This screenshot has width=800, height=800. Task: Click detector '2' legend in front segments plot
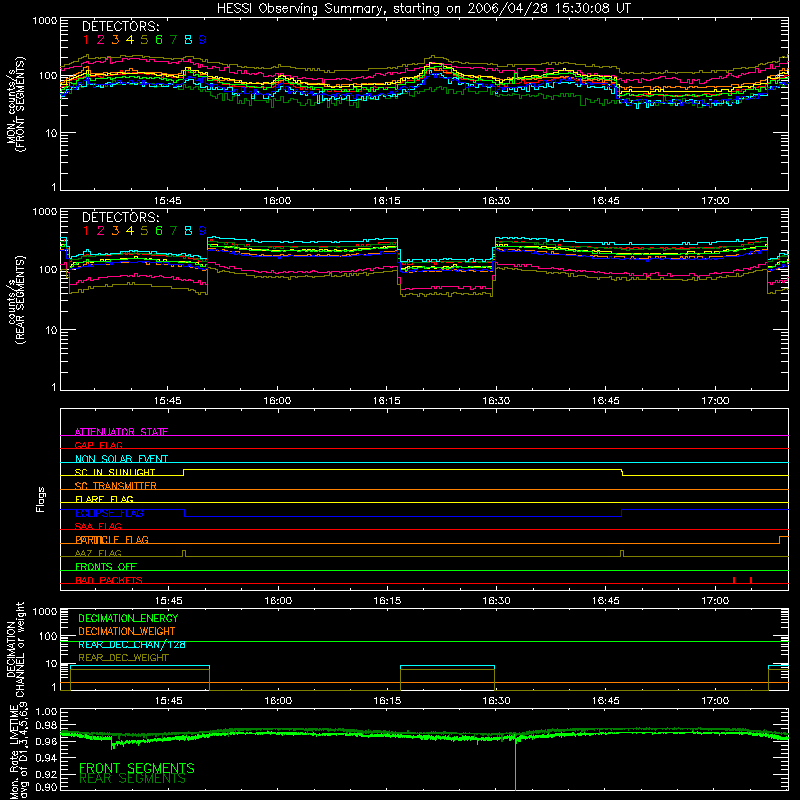(101, 40)
